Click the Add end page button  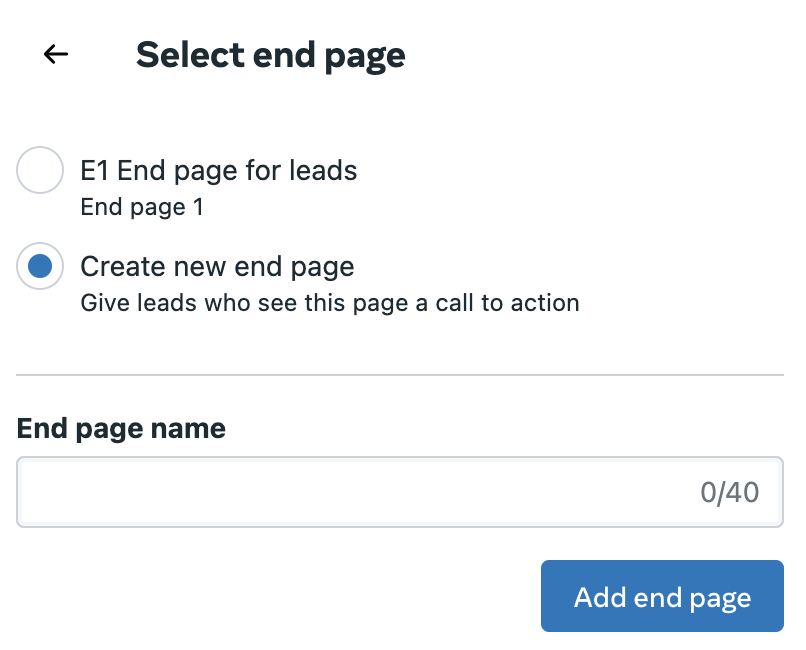[x=662, y=596]
